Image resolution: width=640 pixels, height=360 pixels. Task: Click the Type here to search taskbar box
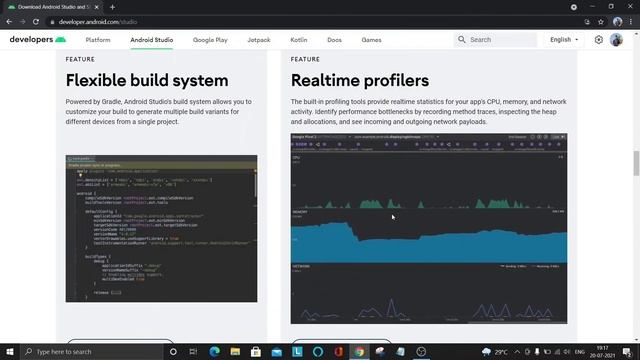[91, 351]
